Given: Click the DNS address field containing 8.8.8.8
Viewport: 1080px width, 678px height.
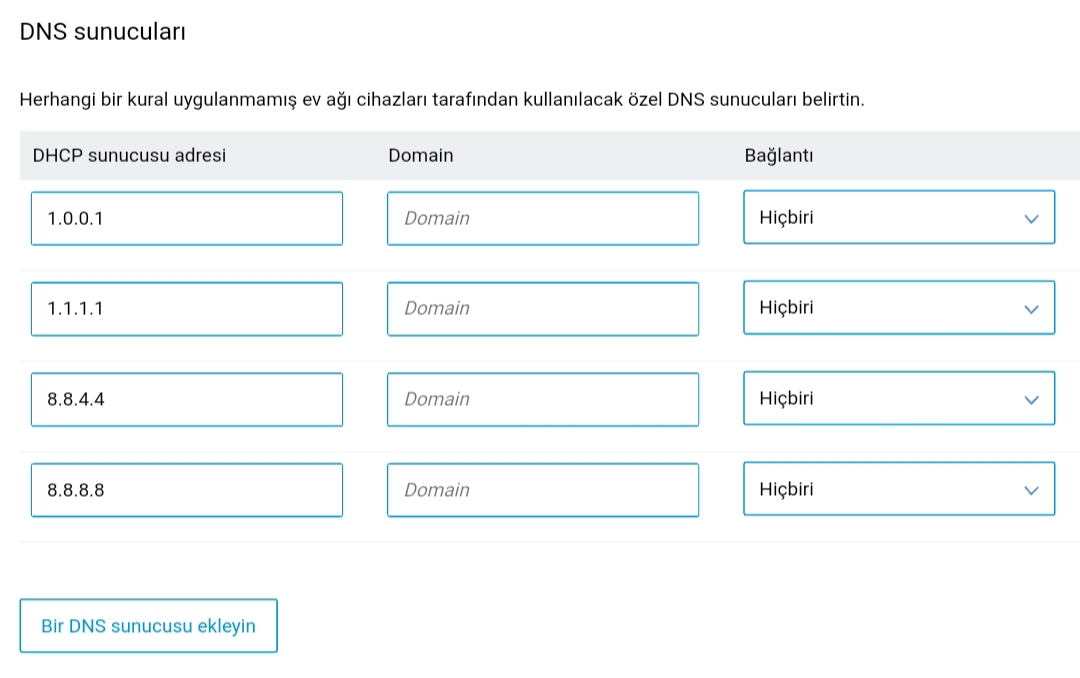Looking at the screenshot, I should point(187,490).
